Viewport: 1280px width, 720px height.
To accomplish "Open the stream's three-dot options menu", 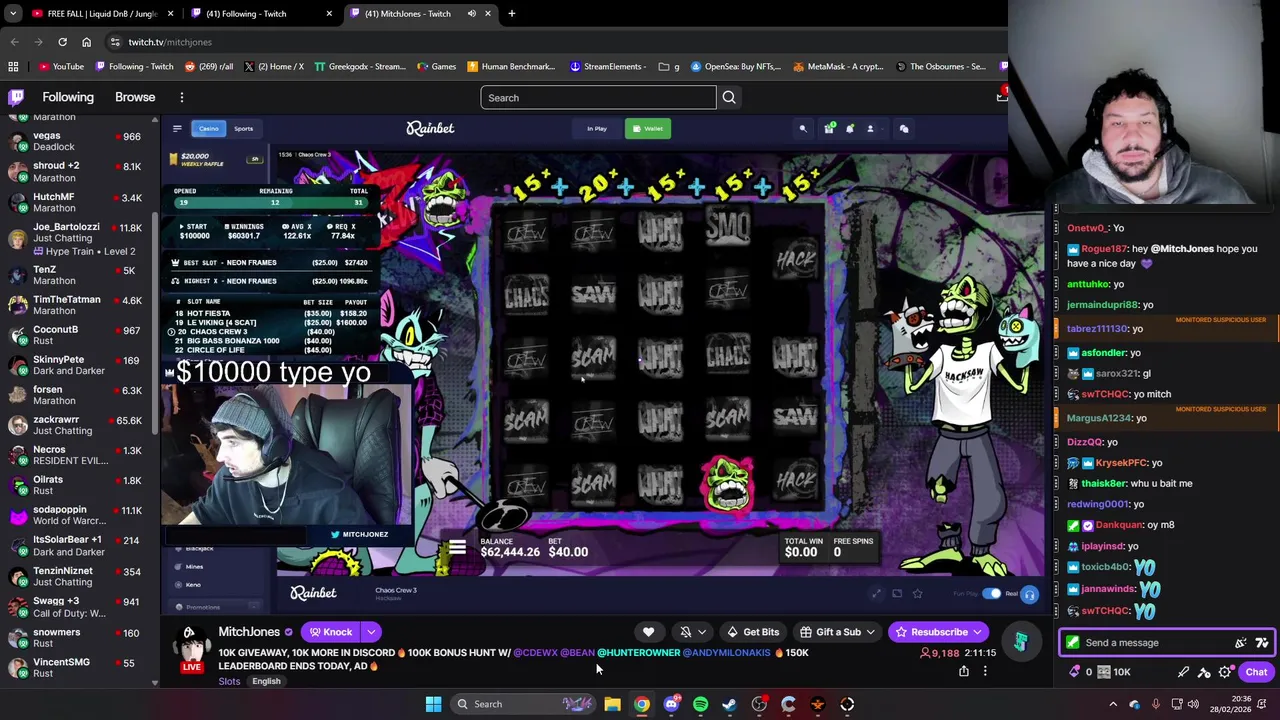I will pyautogui.click(x=985, y=671).
